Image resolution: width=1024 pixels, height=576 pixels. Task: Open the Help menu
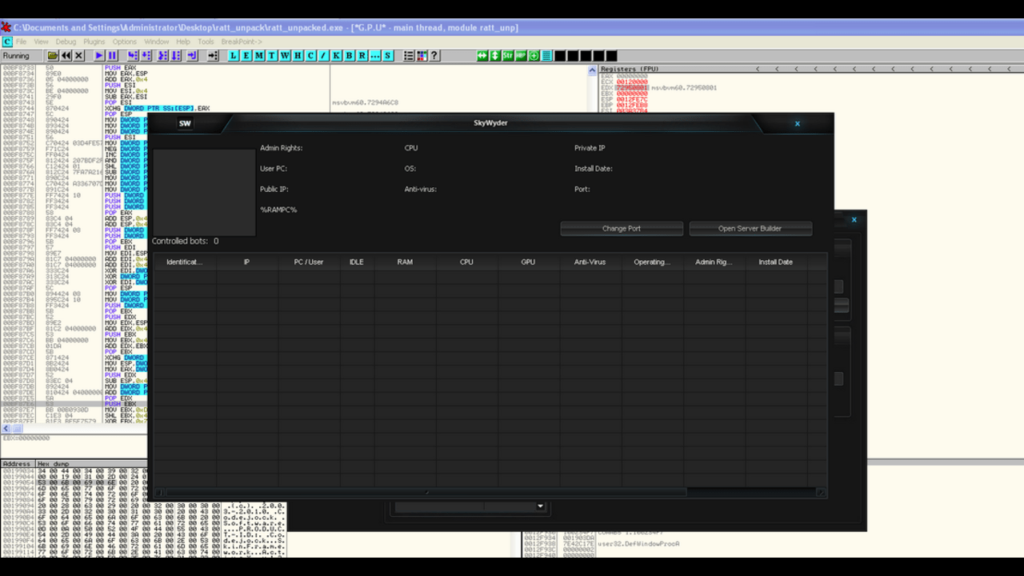click(x=184, y=42)
